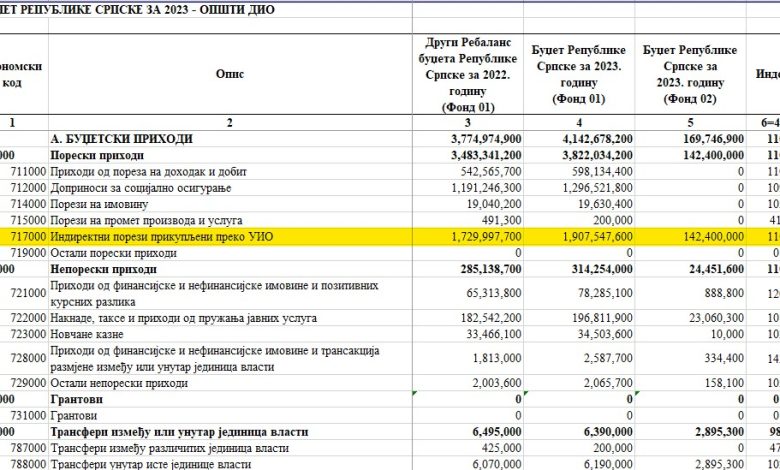Click the code cell 711000
The image size is (780, 470).
[x=28, y=172]
